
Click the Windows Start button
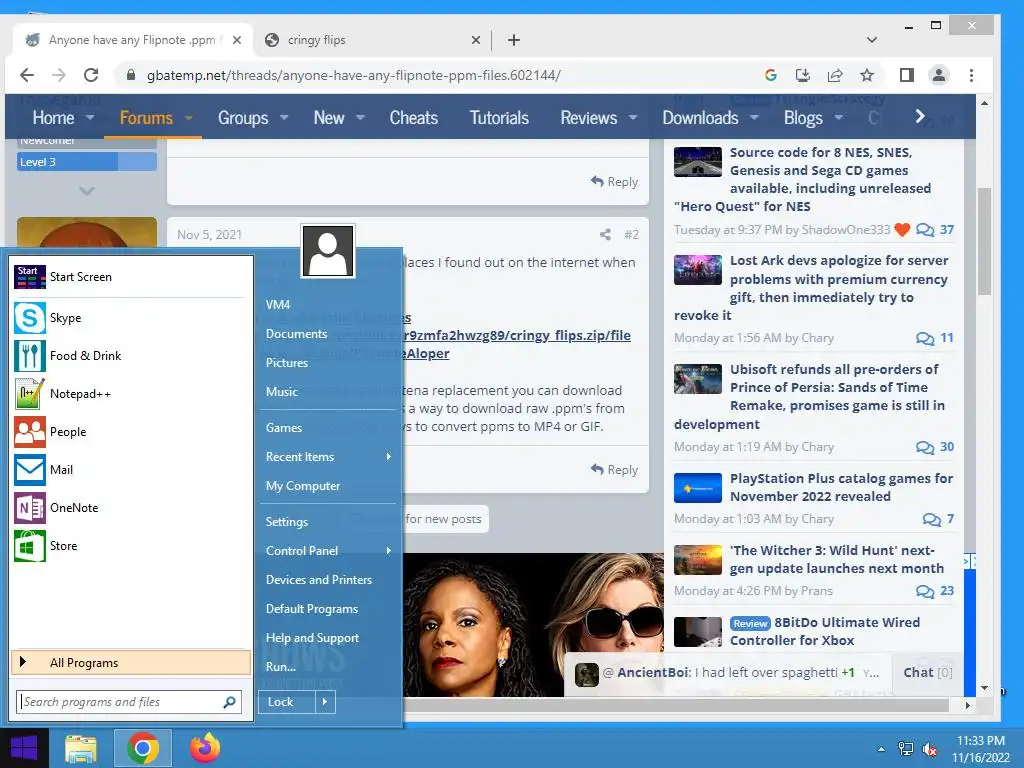(x=24, y=748)
